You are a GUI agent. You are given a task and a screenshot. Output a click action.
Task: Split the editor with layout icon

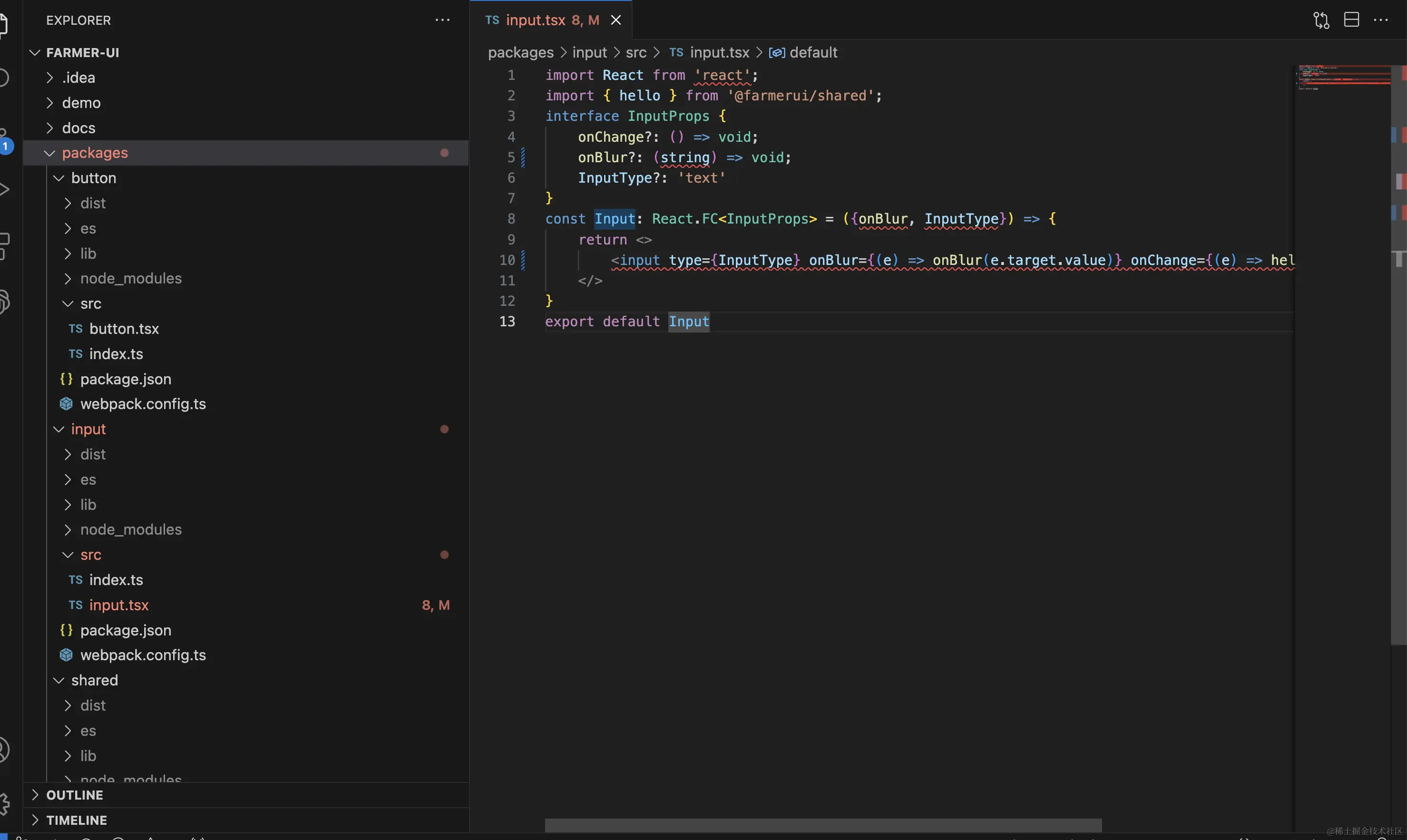tap(1351, 20)
